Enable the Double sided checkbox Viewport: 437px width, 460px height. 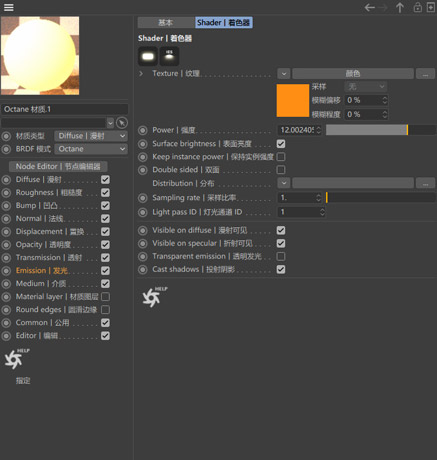point(281,170)
